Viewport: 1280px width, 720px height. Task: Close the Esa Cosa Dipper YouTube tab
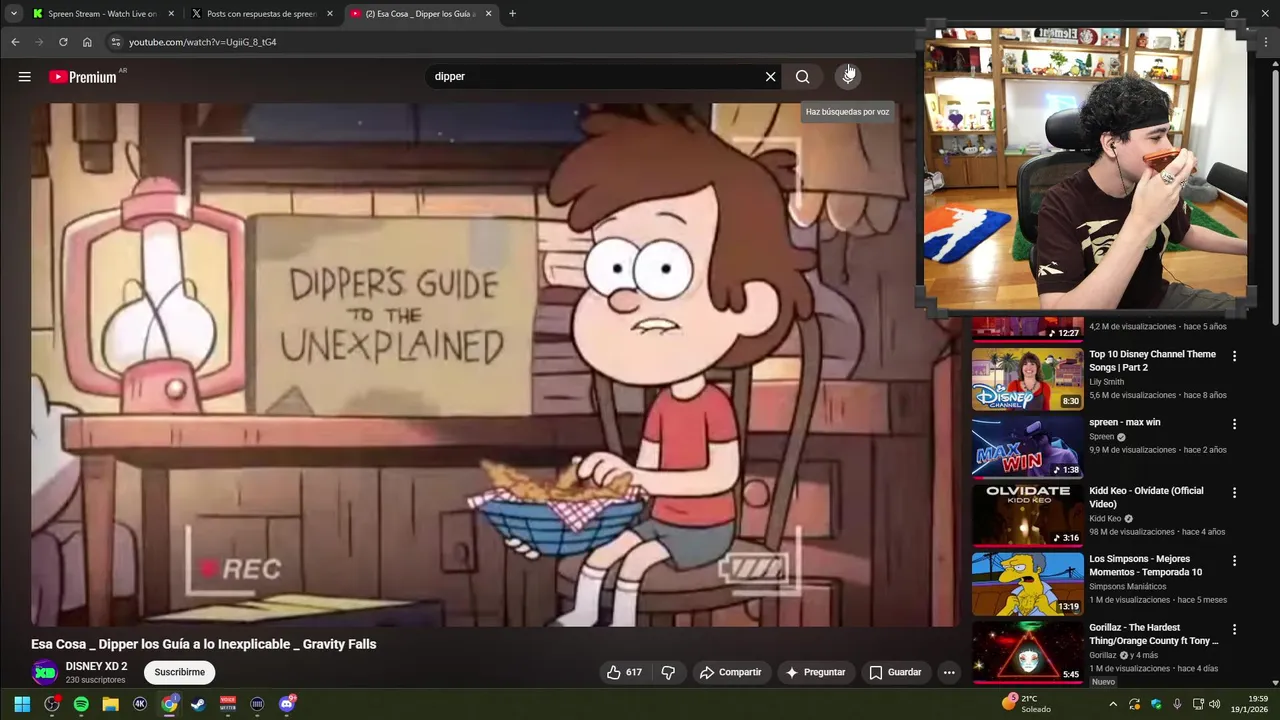click(x=489, y=14)
